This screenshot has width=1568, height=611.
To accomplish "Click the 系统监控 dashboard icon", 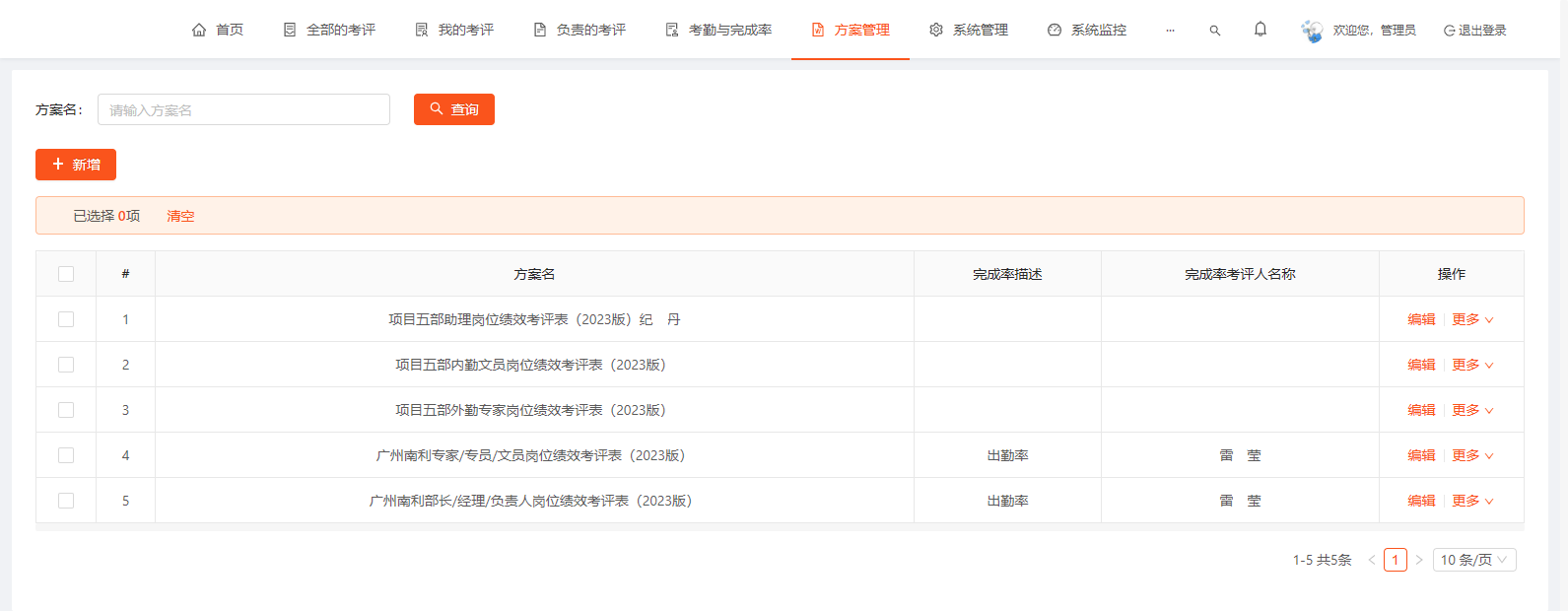I will tap(1055, 31).
